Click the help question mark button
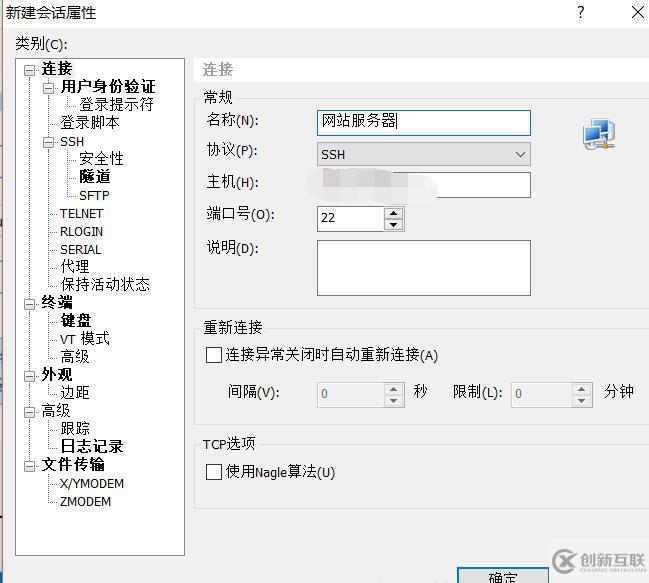649x583 pixels. point(581,12)
